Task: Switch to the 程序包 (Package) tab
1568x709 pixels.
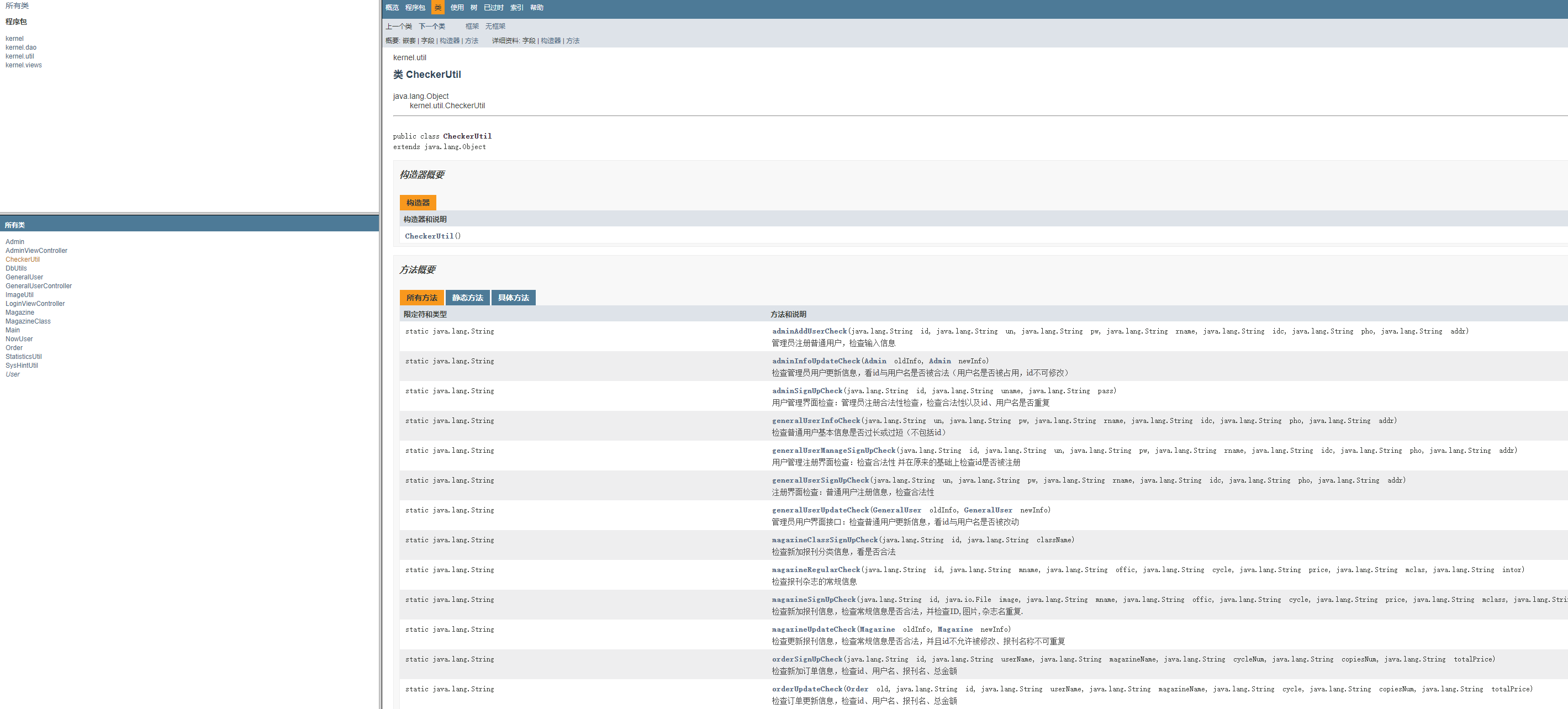Action: (415, 7)
